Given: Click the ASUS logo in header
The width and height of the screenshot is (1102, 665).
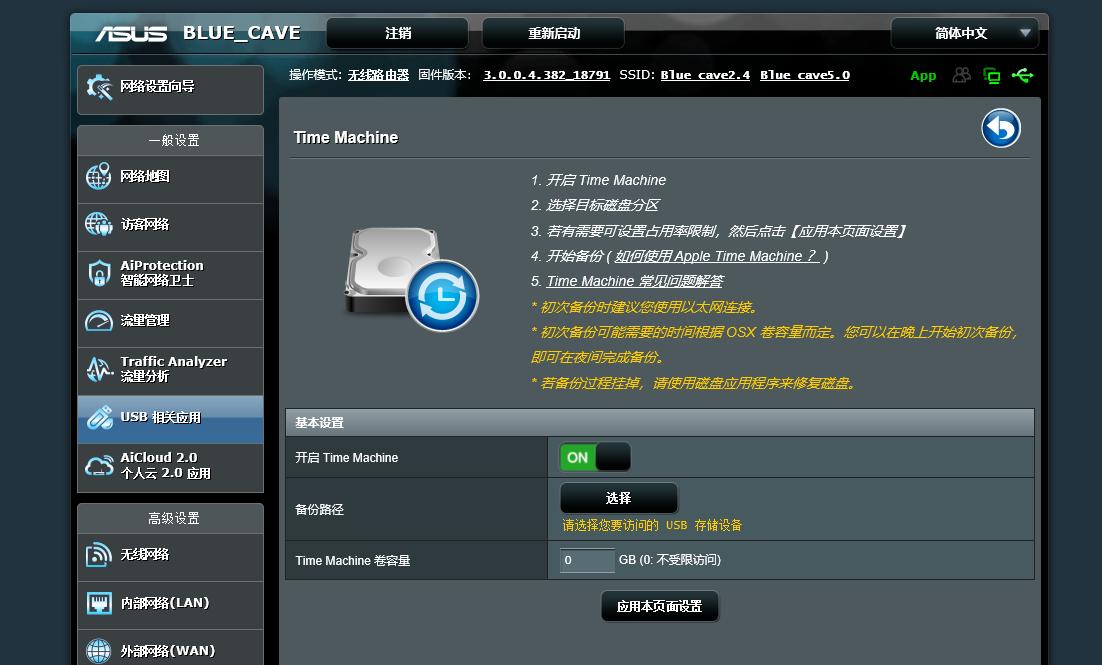Looking at the screenshot, I should (131, 34).
